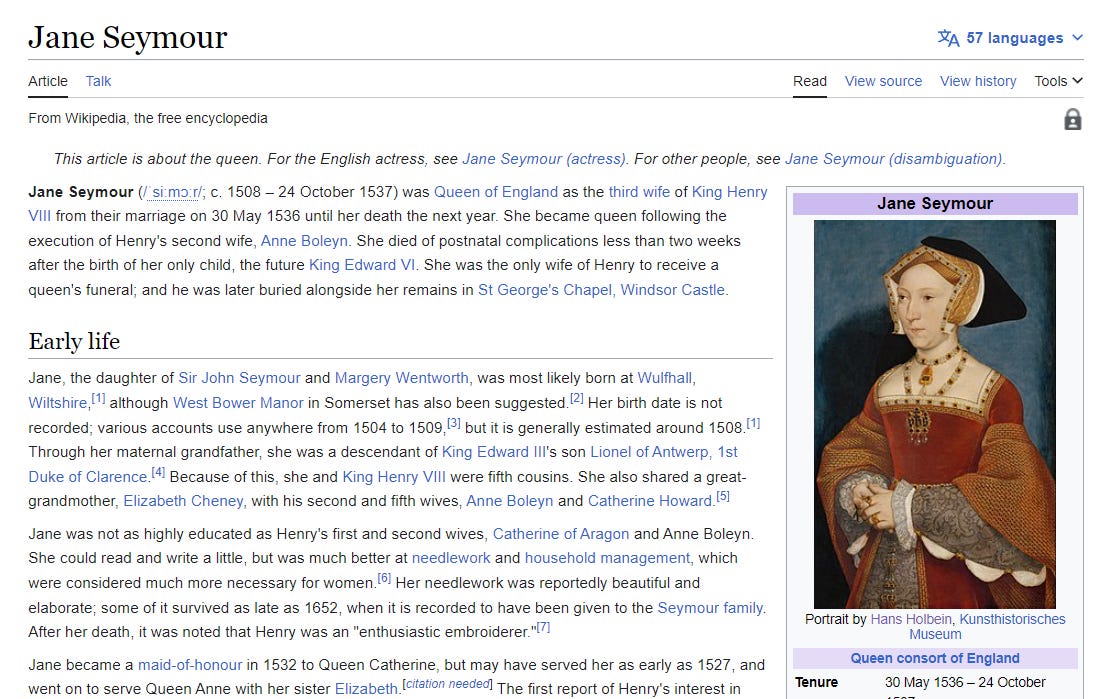
Task: Open the Elizabeth sister link
Action: [x=366, y=688]
